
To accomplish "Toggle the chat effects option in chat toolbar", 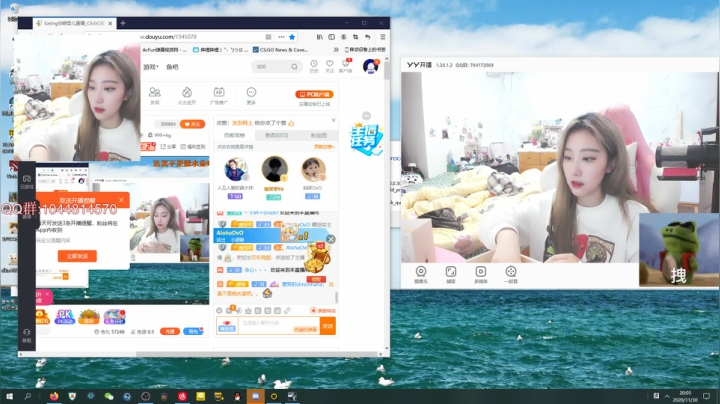I will 323,311.
